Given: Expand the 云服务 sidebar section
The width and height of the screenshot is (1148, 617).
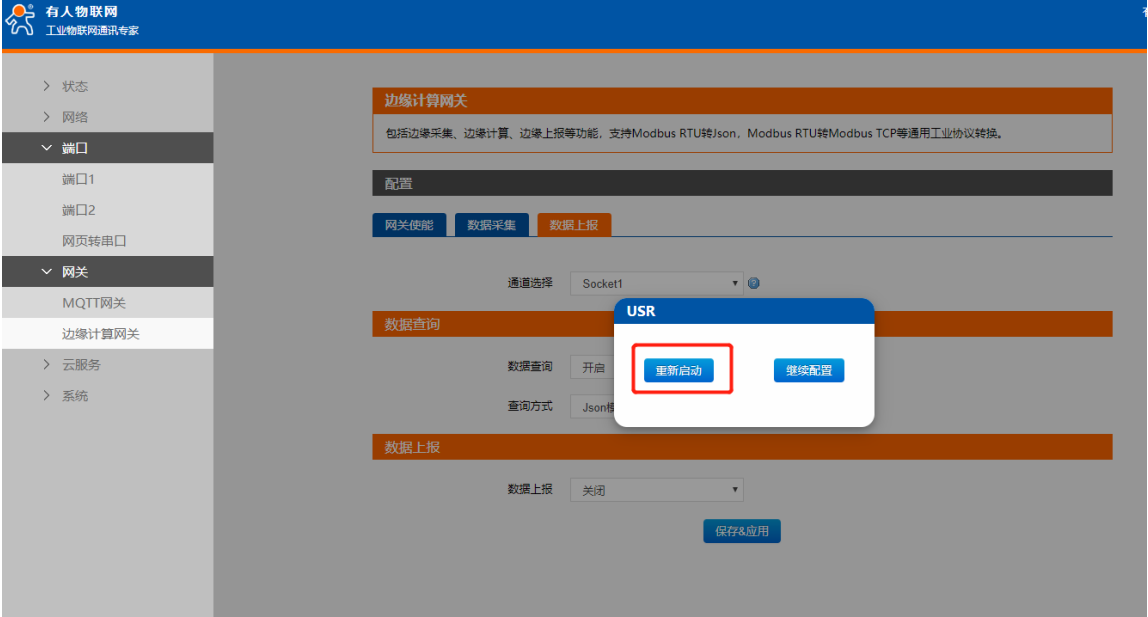Looking at the screenshot, I should (80, 365).
